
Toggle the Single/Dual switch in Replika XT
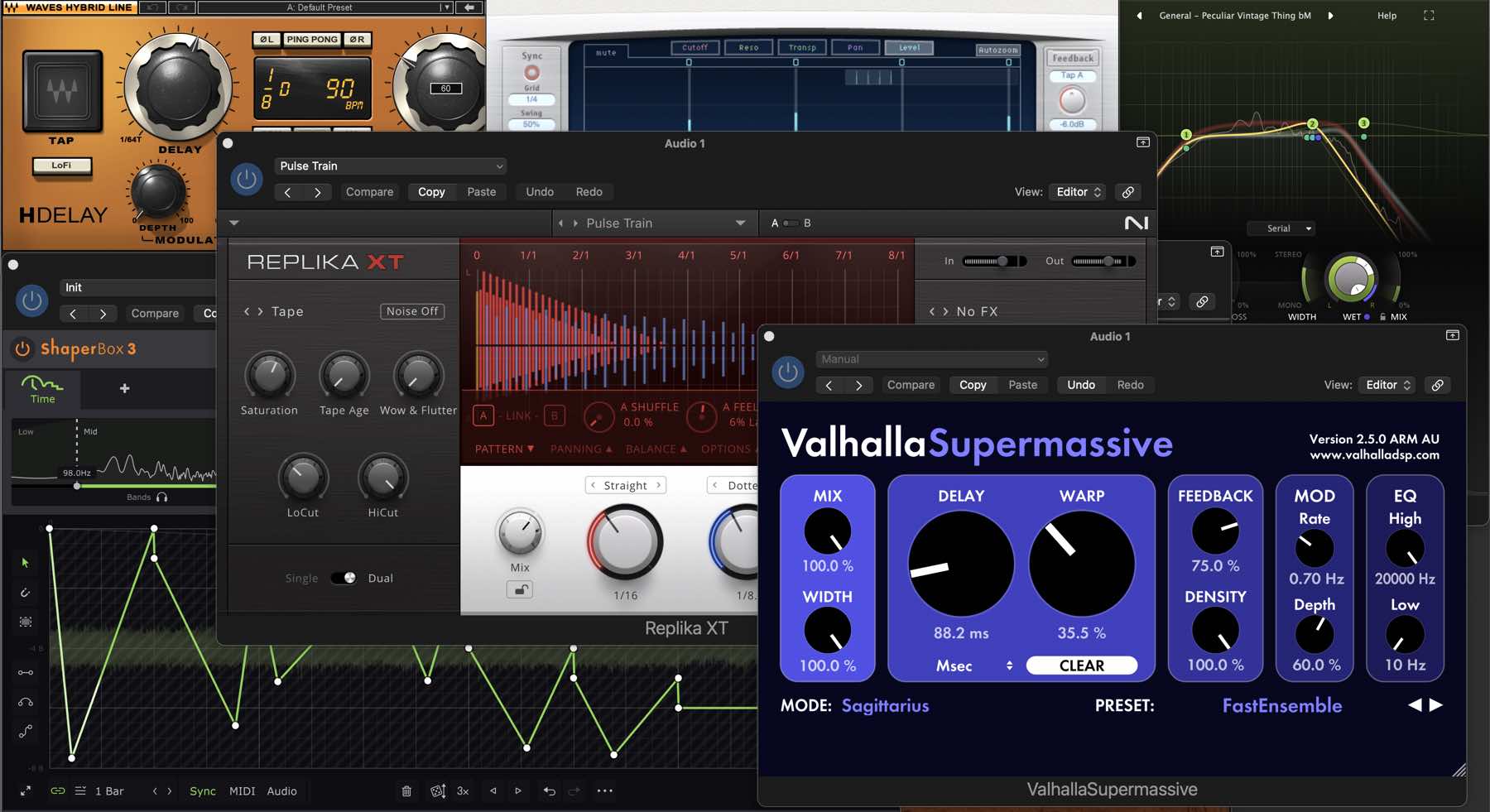(344, 578)
